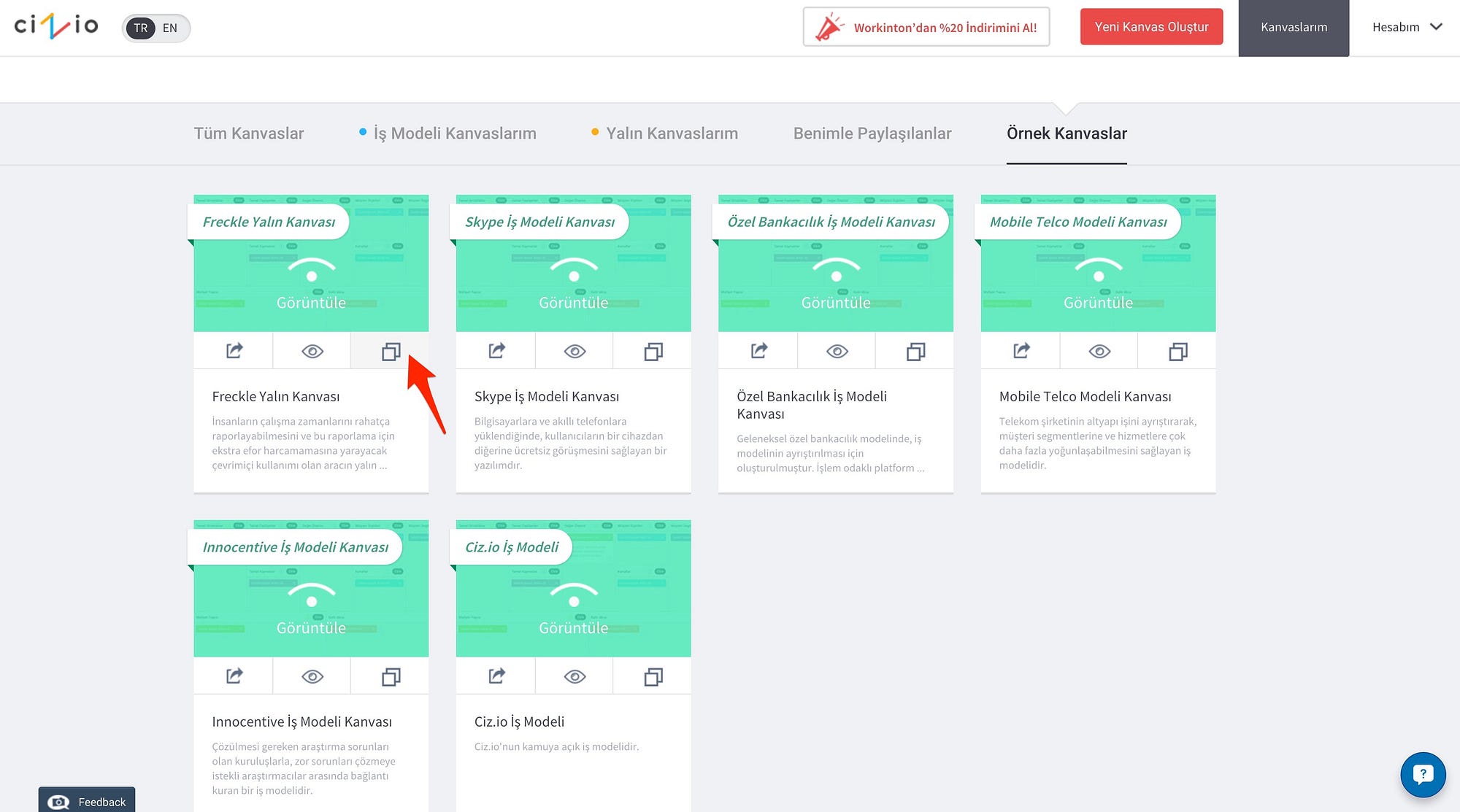This screenshot has height=812, width=1460.
Task: Click the Freckle Yalın Kanvası card title
Action: [x=276, y=396]
